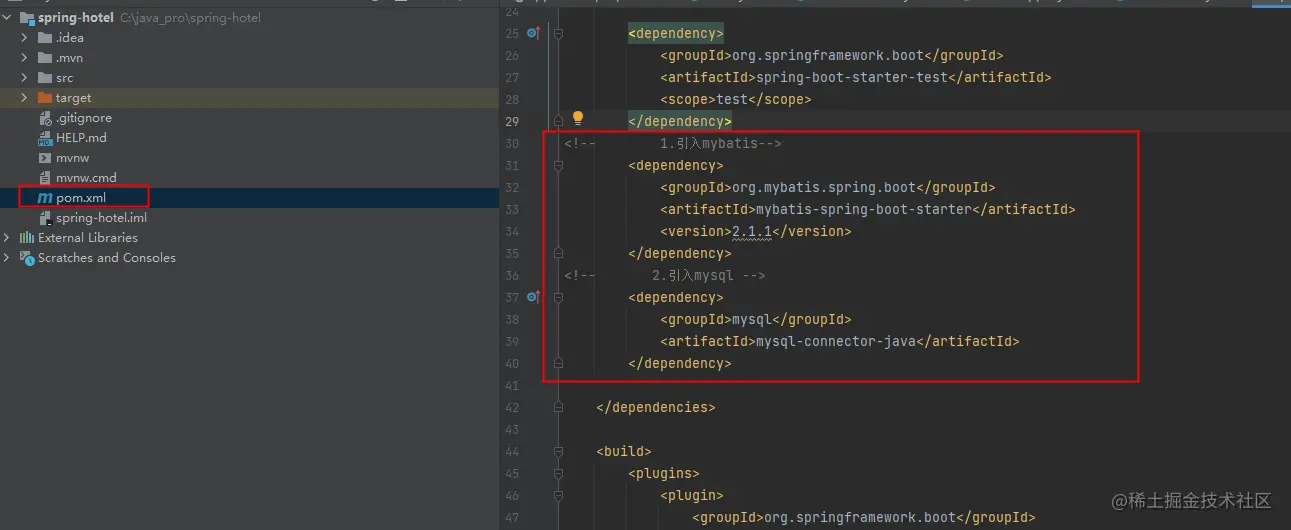Screen dimensions: 1291x530
Task: Fold the plugins block at line 45
Action: pyautogui.click(x=558, y=473)
